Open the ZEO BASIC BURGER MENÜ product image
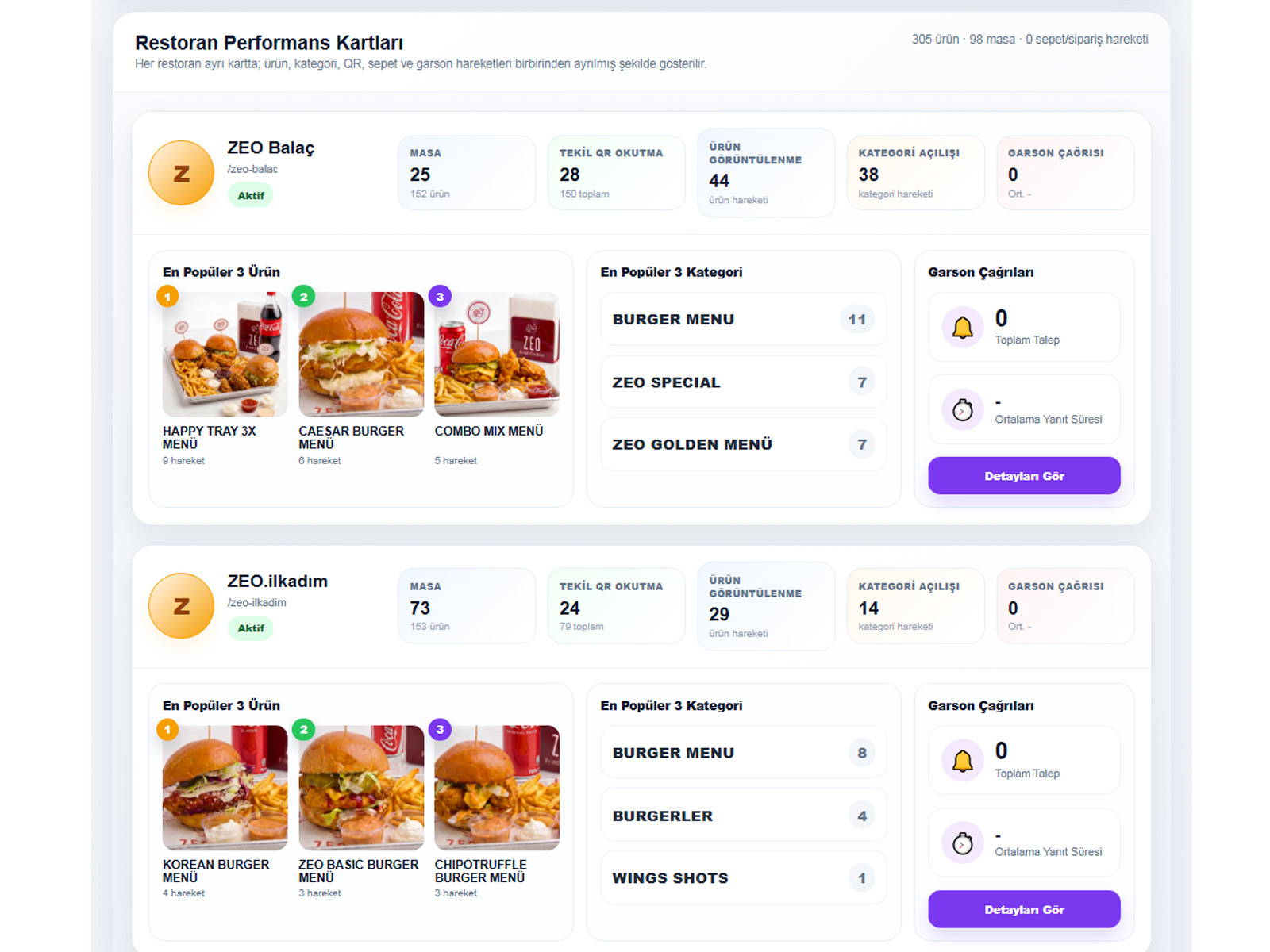 pos(361,788)
